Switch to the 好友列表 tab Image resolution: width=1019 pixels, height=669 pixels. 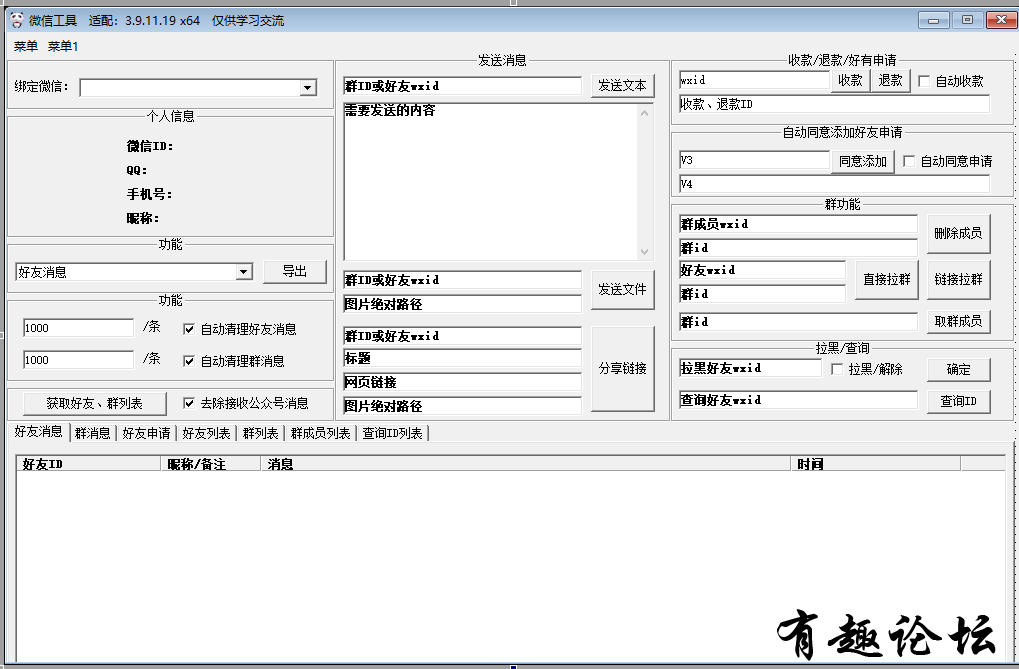pos(206,433)
